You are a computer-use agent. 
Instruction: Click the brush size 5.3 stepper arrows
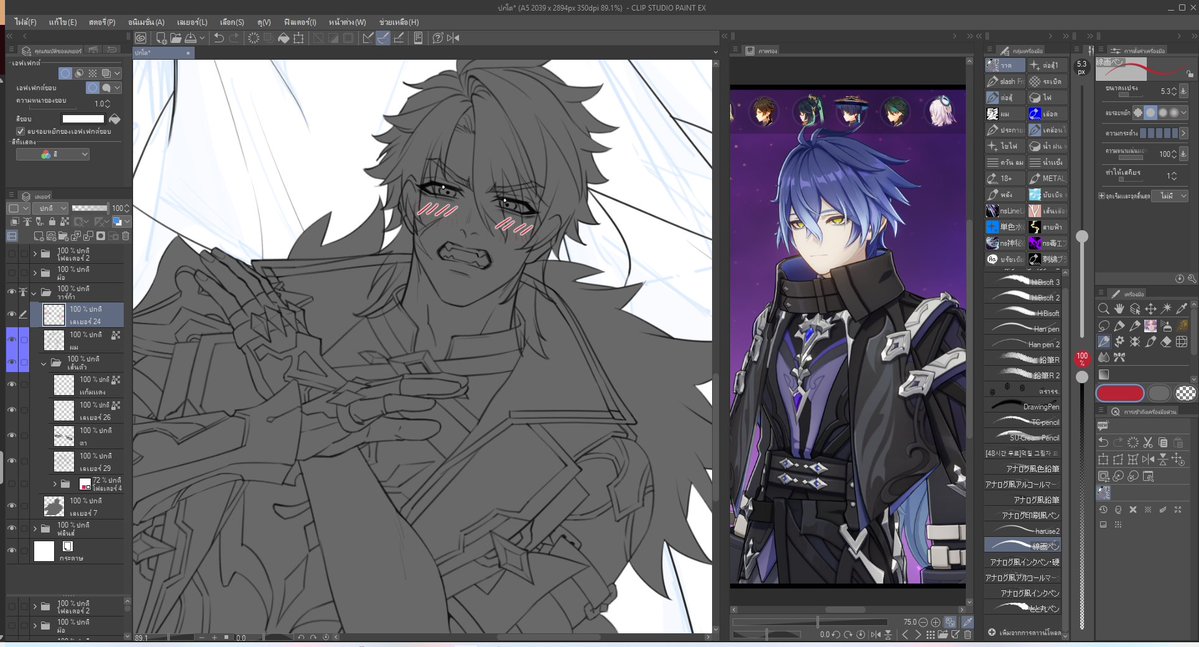[x=1177, y=91]
